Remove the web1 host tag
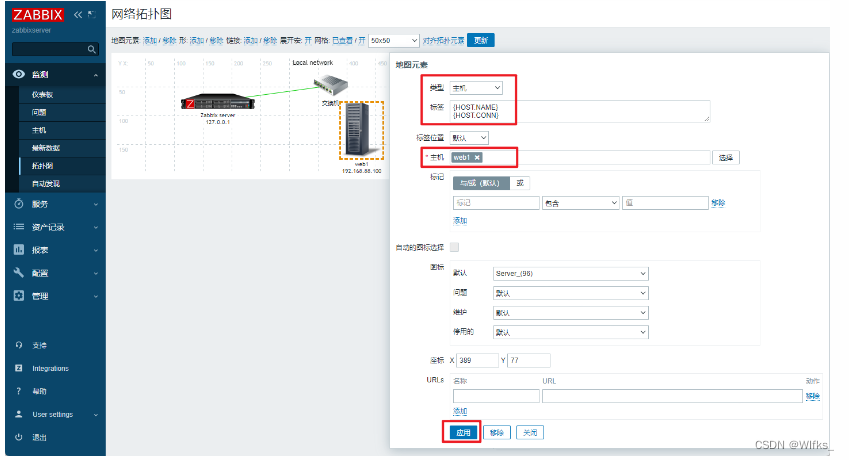 pos(477,157)
